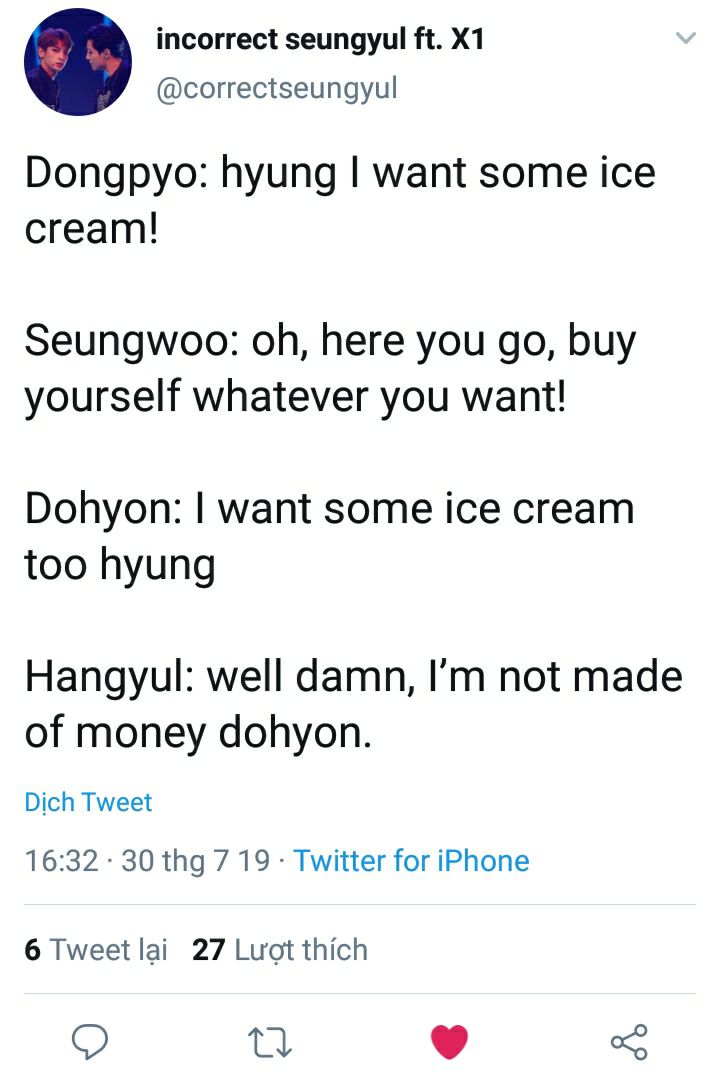This screenshot has height=1081, width=719.
Task: Open incorrect seungyul ft. X1 profile name
Action: click(x=321, y=39)
